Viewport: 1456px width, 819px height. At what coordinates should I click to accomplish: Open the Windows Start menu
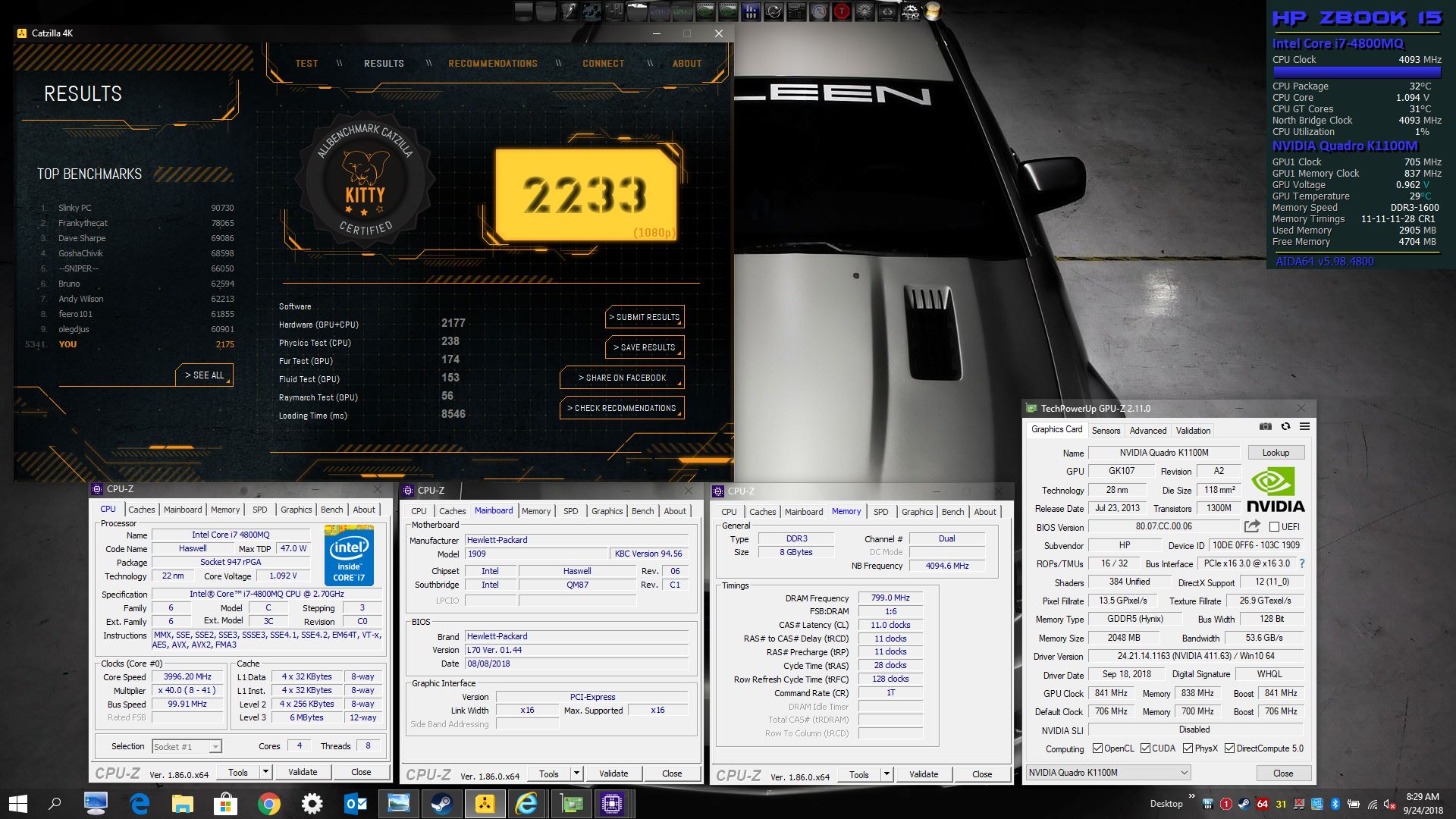(18, 803)
